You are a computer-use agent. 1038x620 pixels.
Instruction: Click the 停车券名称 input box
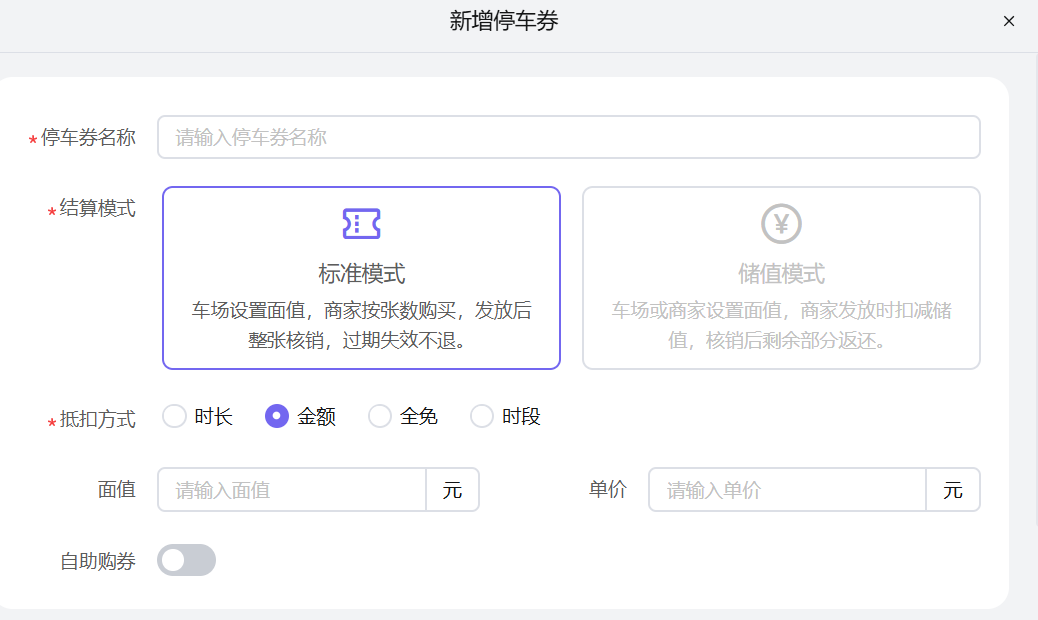568,137
